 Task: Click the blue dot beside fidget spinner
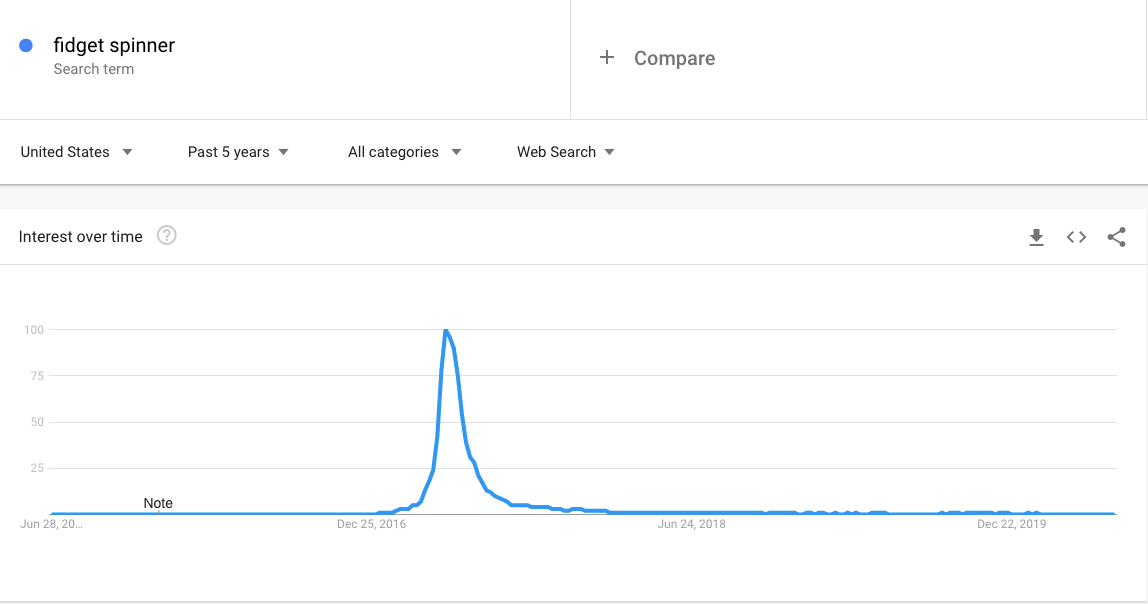[x=25, y=45]
